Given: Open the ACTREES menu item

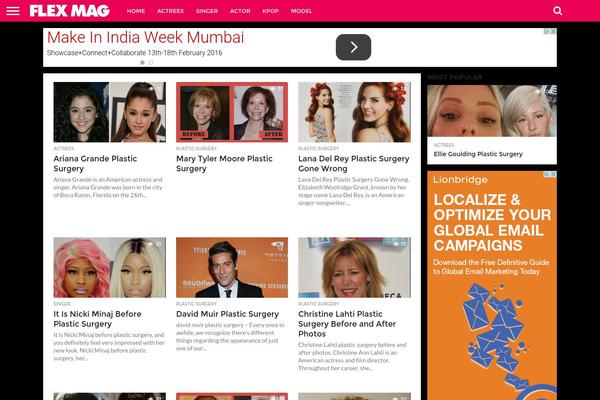Looking at the screenshot, I should [x=170, y=11].
